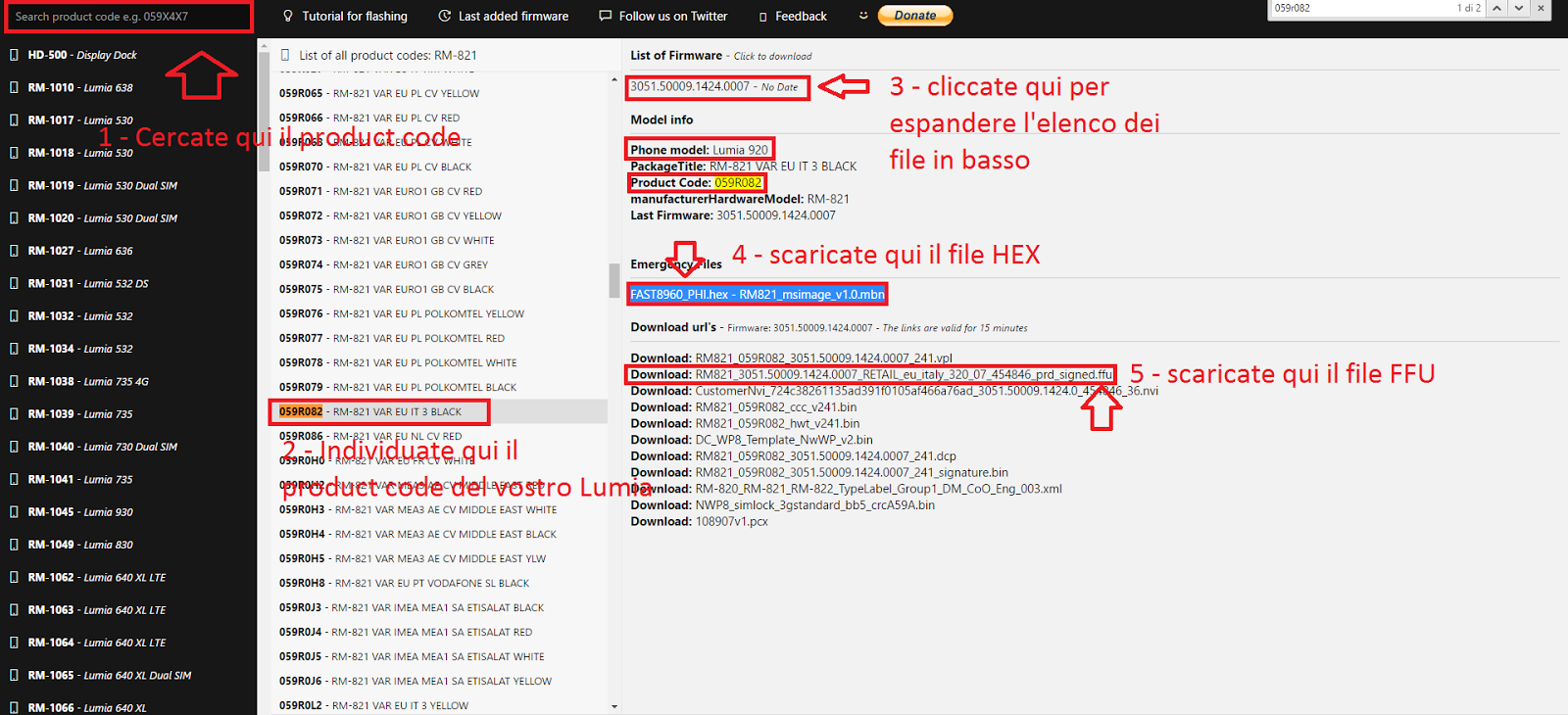Click the phone icon beside RM-1039
This screenshot has width=1568, height=715.
[14, 413]
